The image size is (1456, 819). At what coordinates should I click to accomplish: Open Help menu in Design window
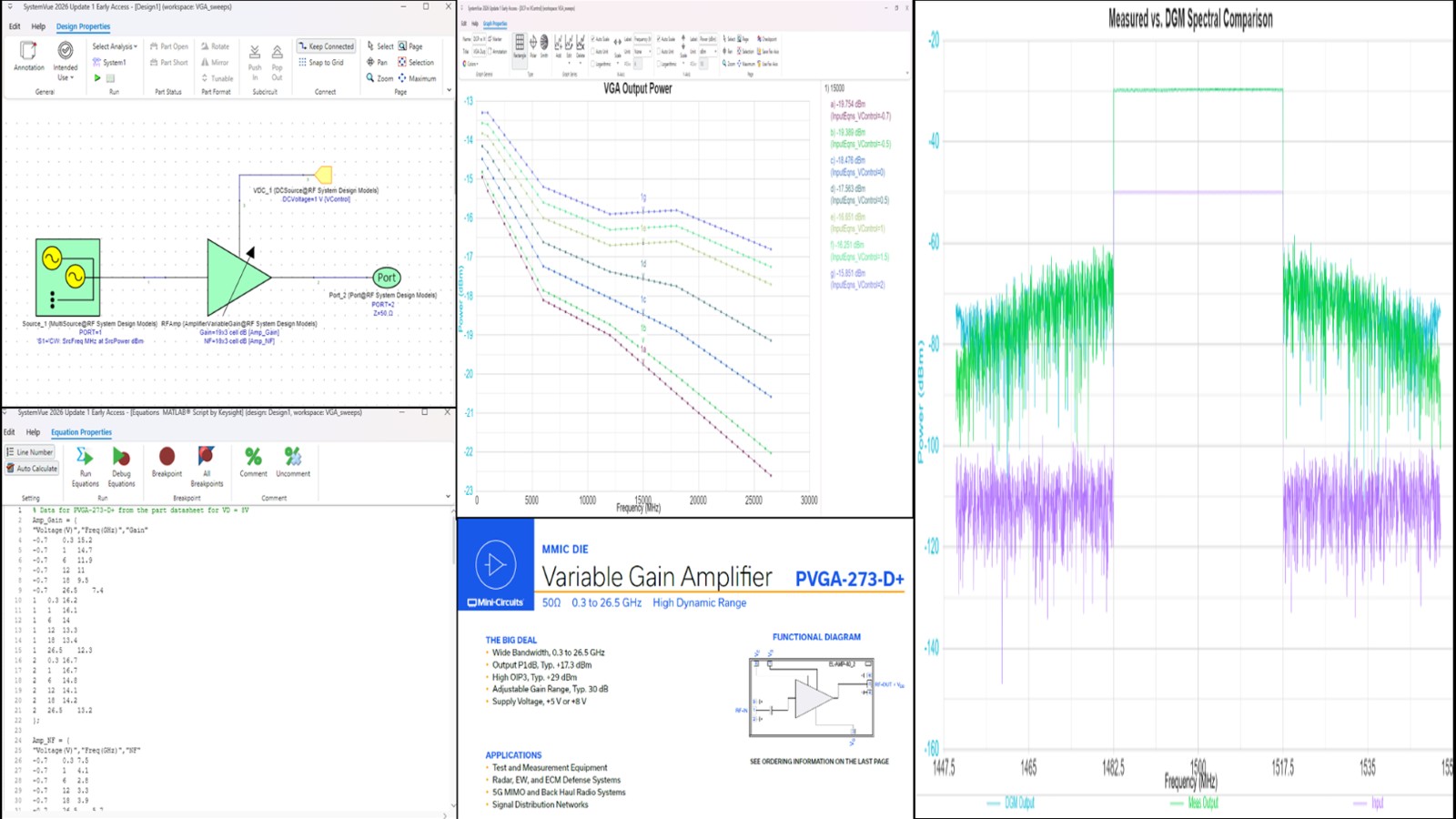click(x=38, y=26)
